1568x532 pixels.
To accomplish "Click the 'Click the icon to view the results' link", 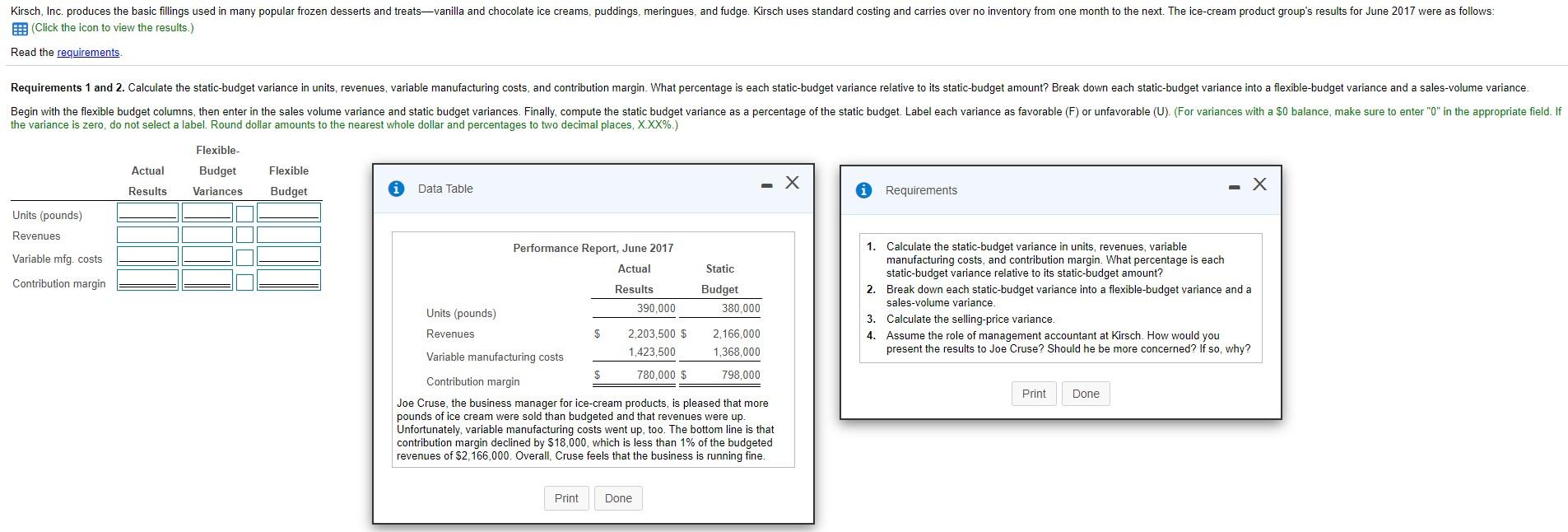I will [x=113, y=28].
